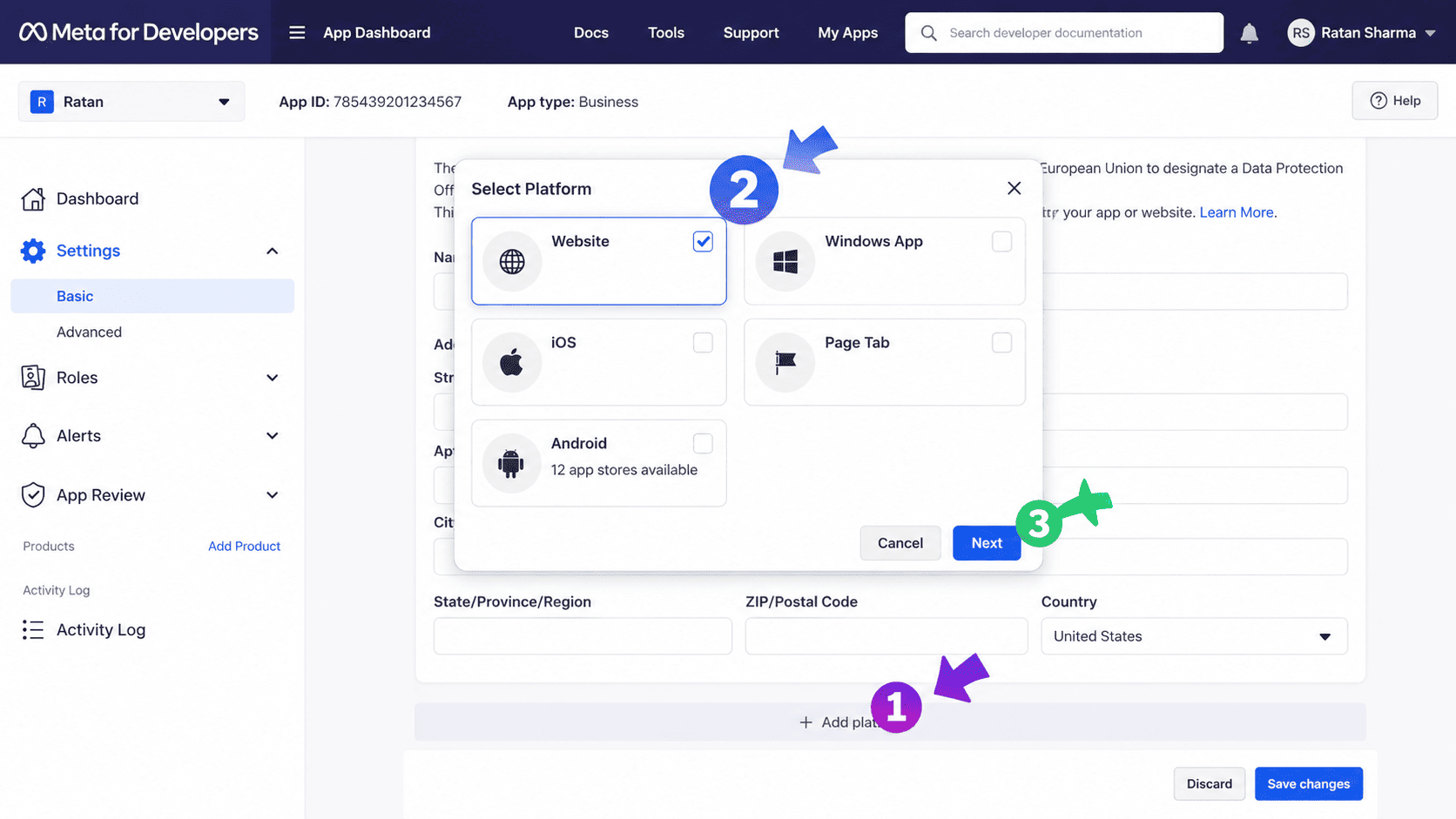Open the Support menu
Screen dimensions: 1456x819
(751, 33)
